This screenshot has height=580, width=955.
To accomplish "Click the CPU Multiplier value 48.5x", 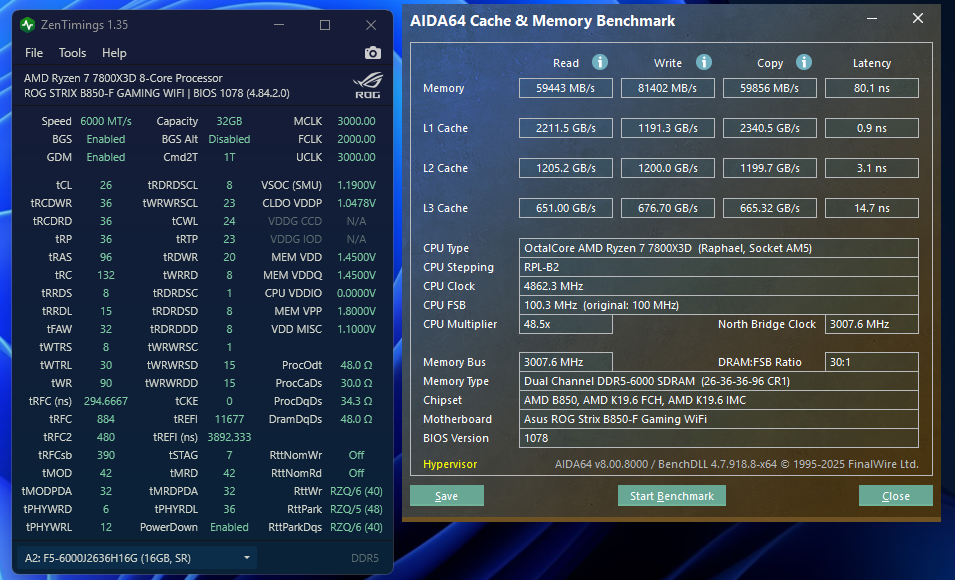I will point(566,324).
